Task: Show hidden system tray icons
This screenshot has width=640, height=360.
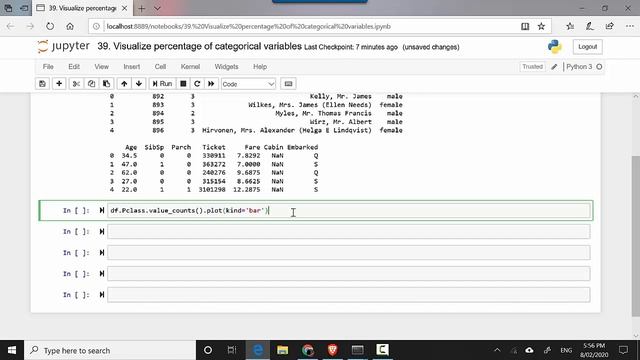Action: click(x=497, y=350)
